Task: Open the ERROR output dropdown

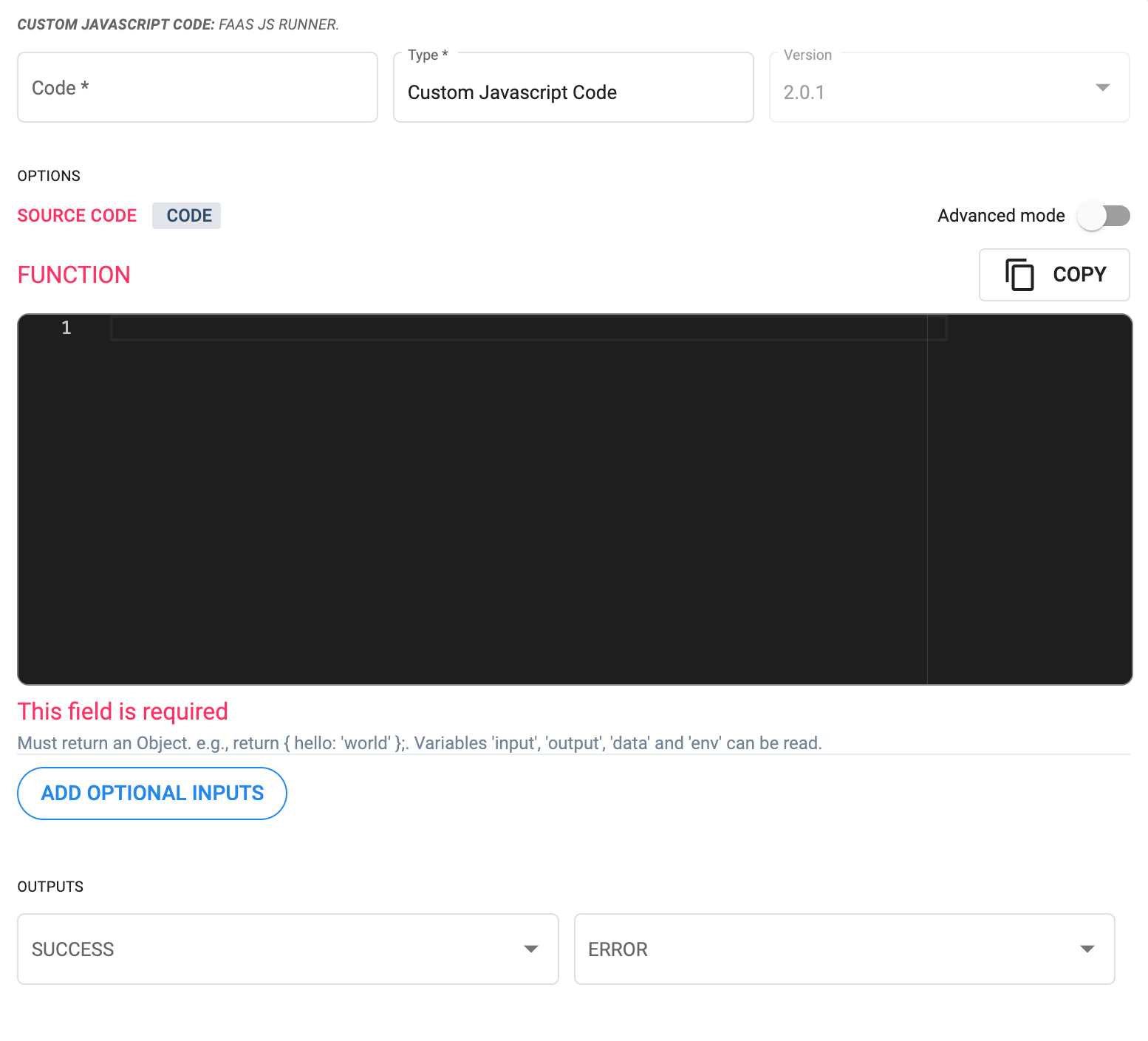Action: tap(844, 949)
